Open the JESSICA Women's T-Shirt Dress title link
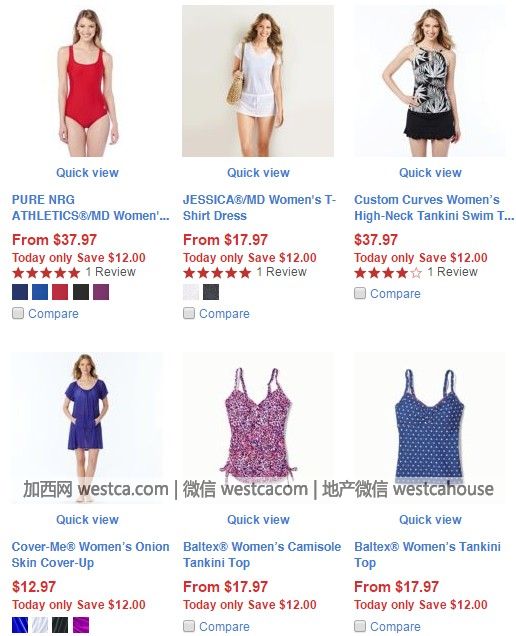 point(259,207)
